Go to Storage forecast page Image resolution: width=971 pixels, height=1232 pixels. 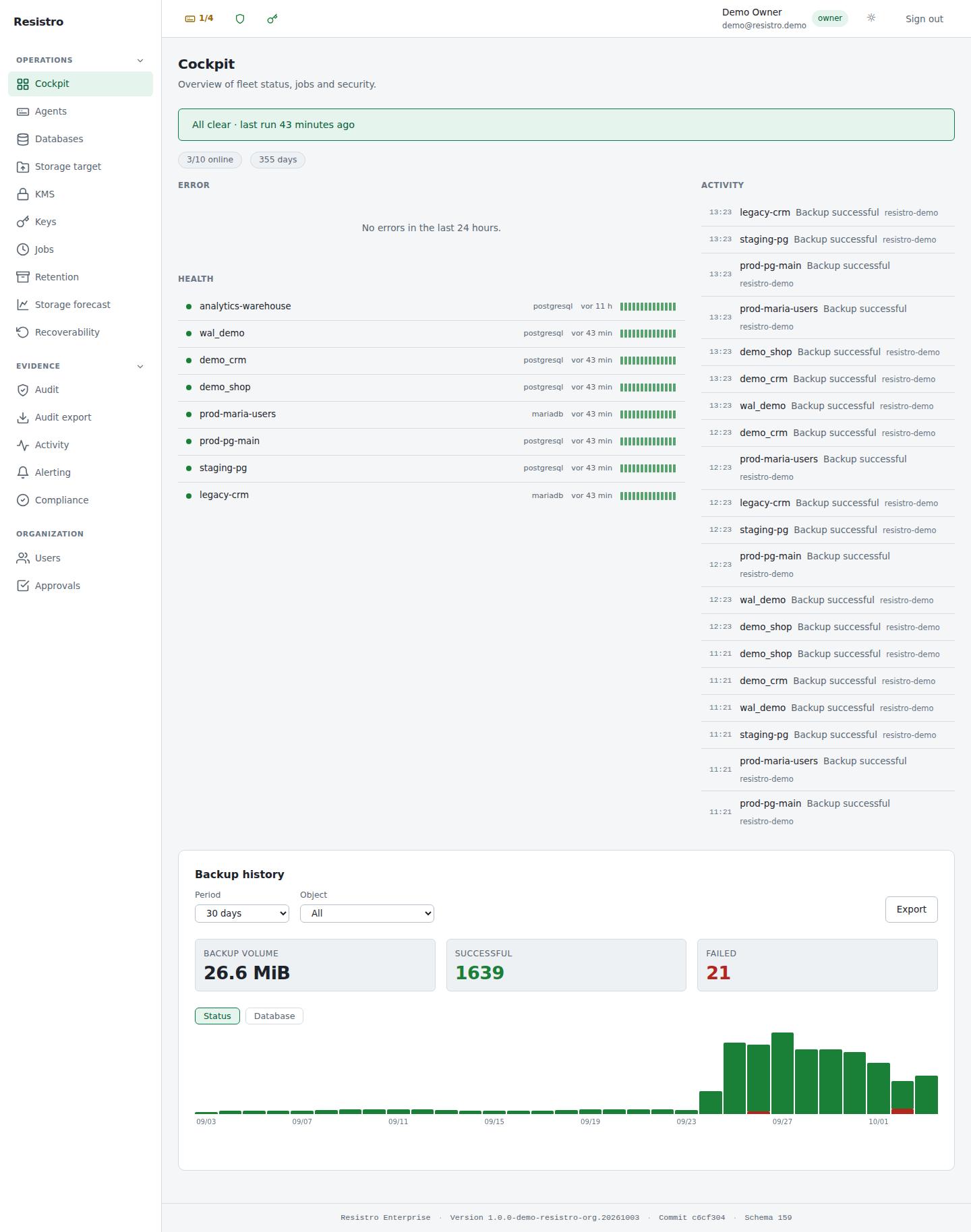(x=80, y=305)
